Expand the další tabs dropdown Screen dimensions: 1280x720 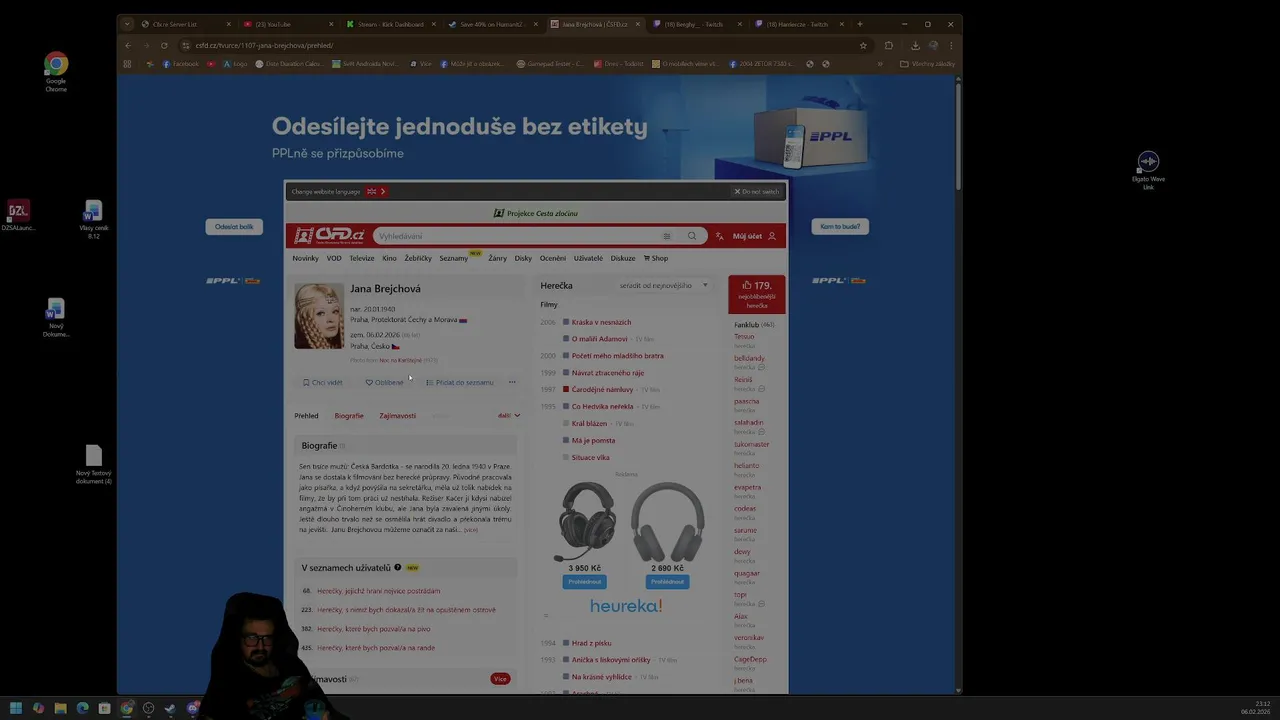[509, 415]
